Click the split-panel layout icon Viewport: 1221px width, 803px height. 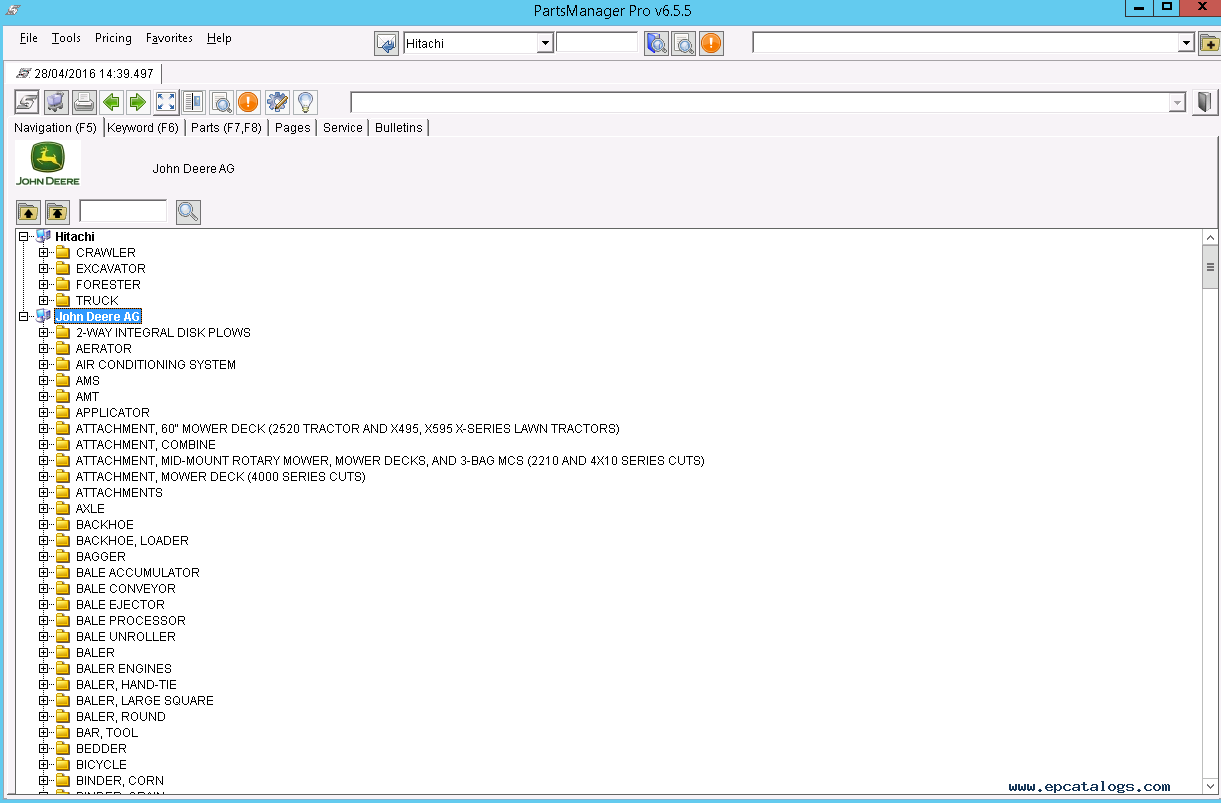tap(193, 102)
